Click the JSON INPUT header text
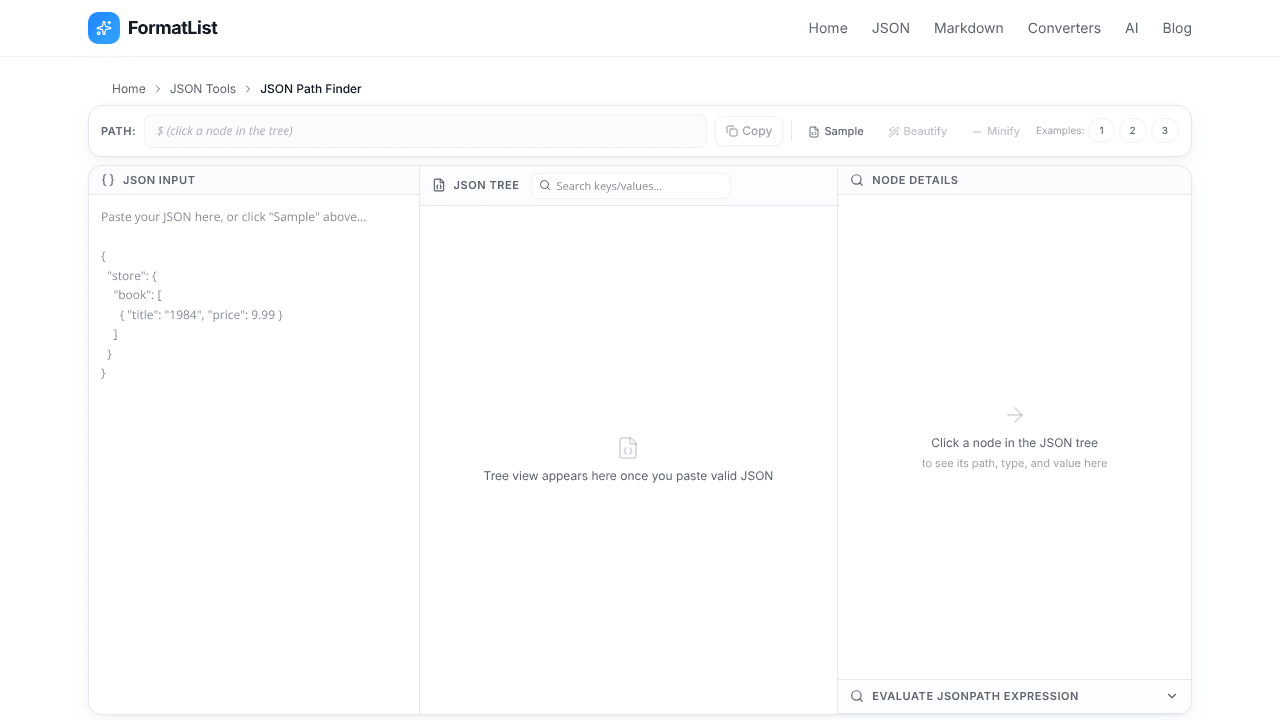Viewport: 1280px width, 720px height. (x=159, y=180)
